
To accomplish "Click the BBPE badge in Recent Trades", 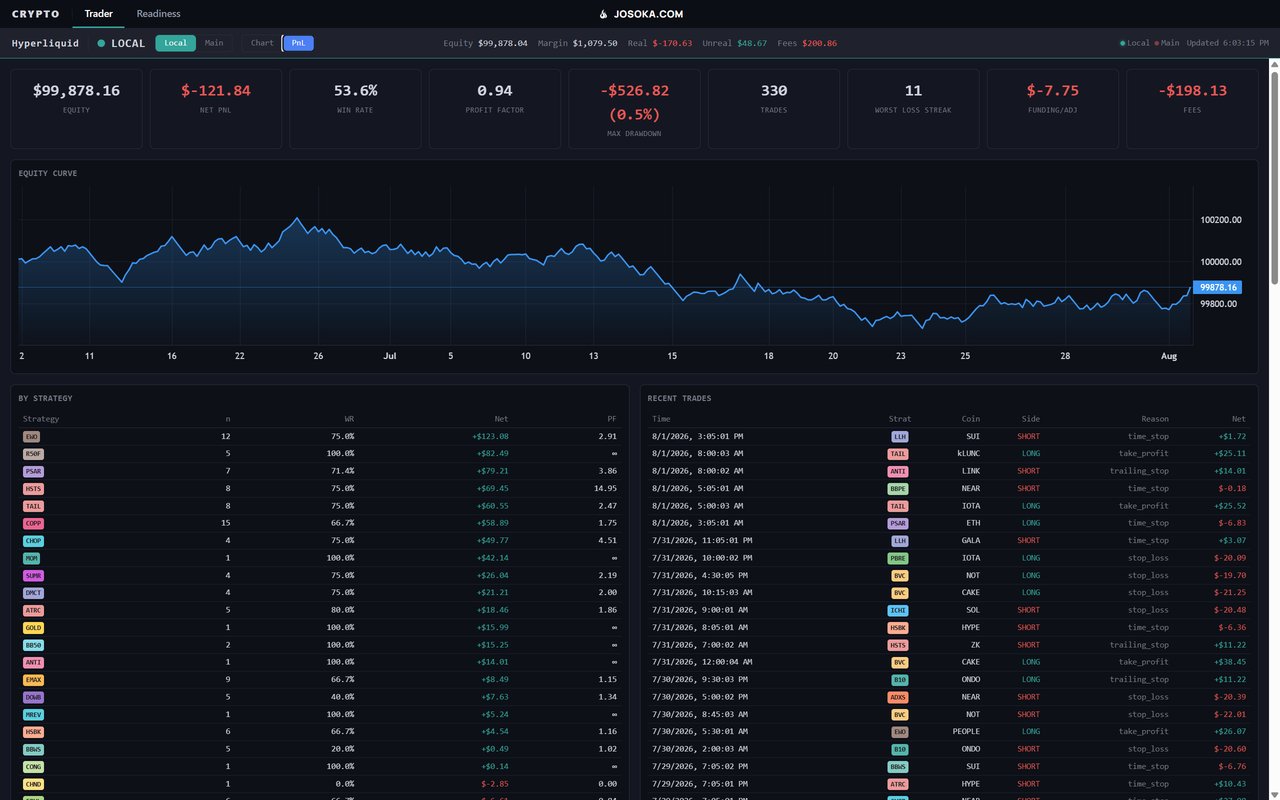I will click(x=898, y=489).
